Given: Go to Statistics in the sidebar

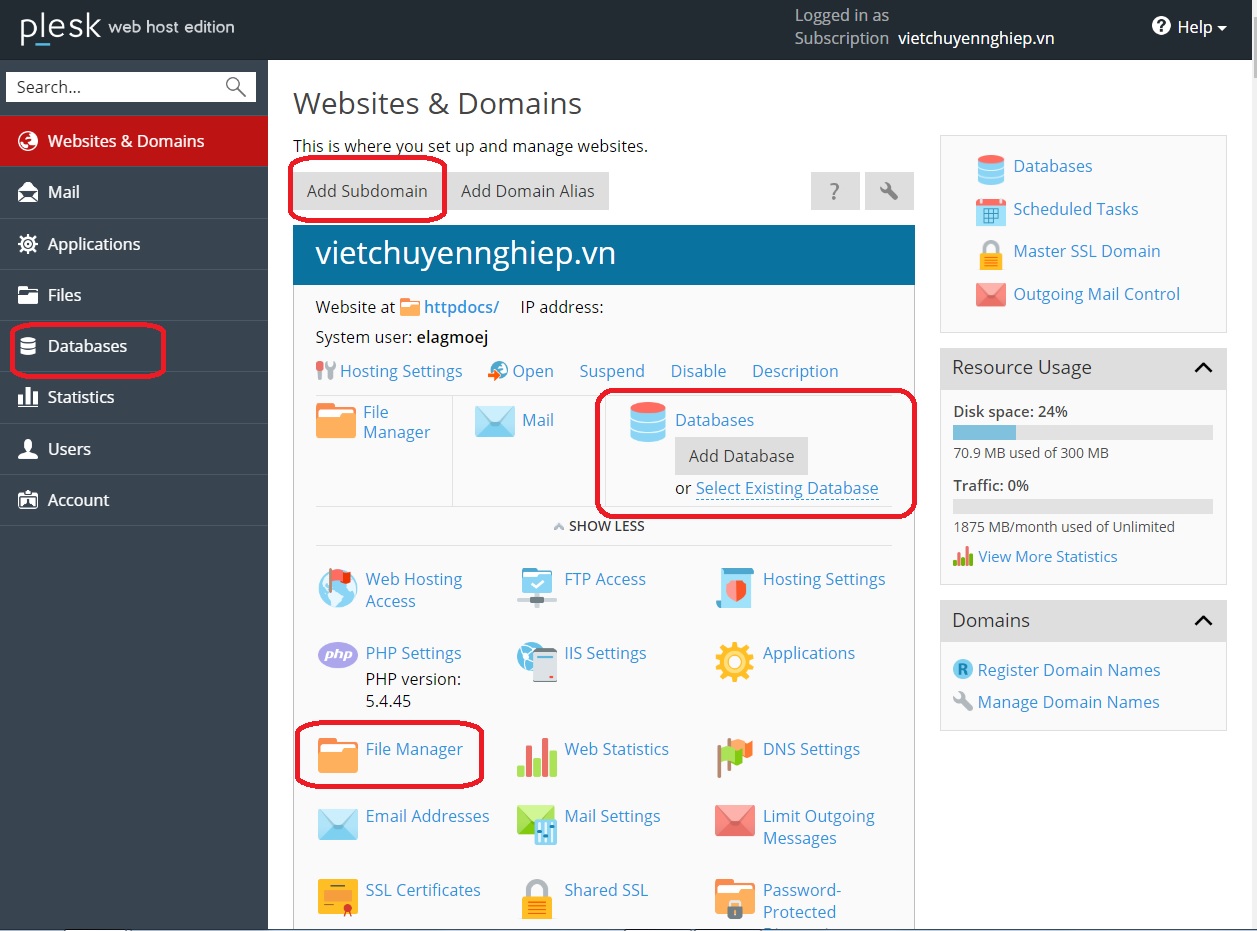Looking at the screenshot, I should coord(80,397).
